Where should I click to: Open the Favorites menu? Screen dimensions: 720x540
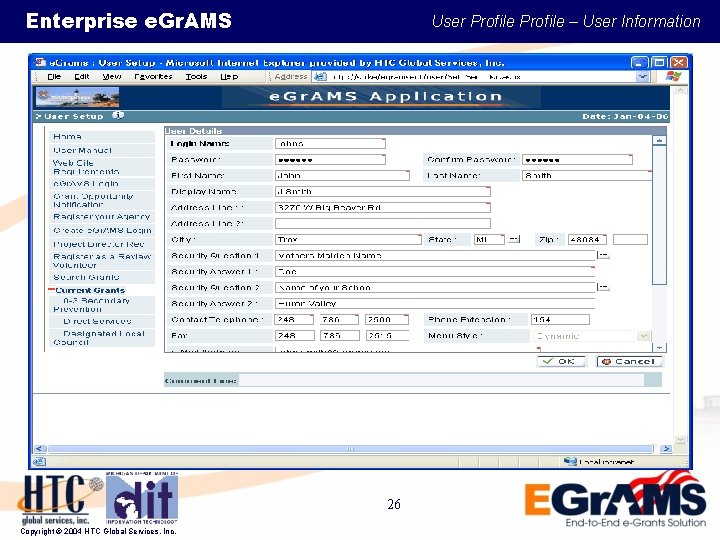point(153,77)
